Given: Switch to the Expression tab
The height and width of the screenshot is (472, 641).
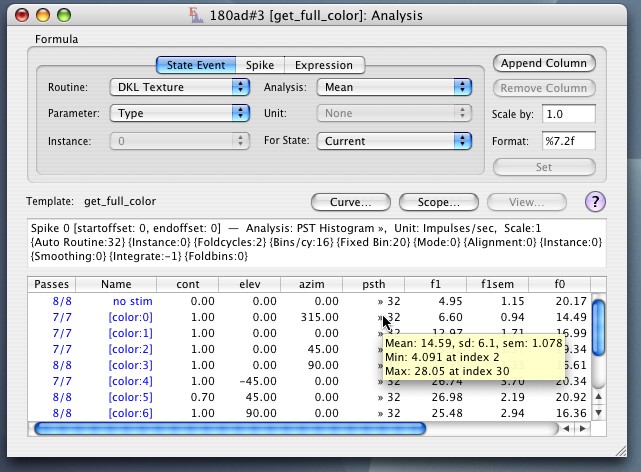Looking at the screenshot, I should coord(324,65).
